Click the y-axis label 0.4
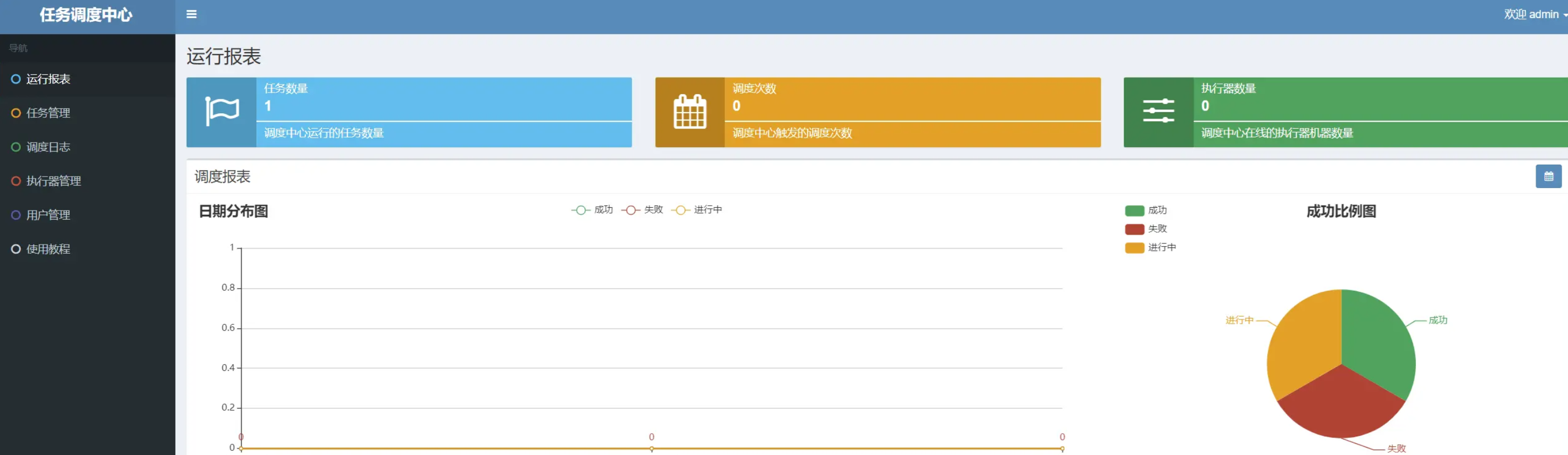The height and width of the screenshot is (455, 1568). point(228,368)
